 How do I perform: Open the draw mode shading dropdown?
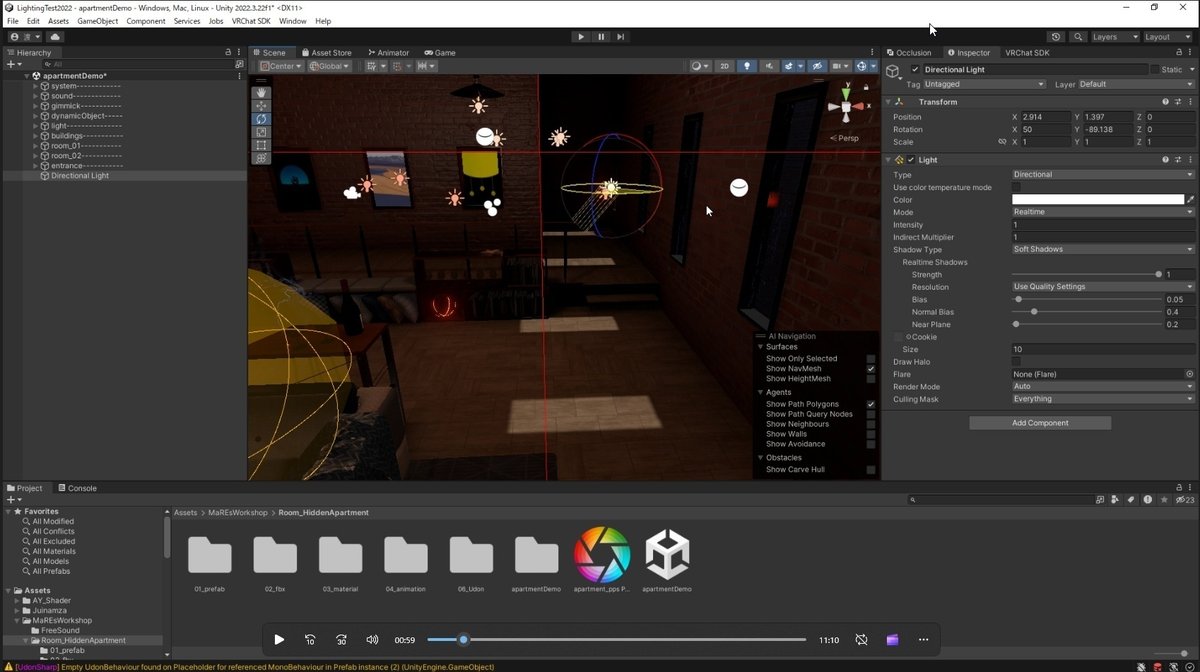700,66
